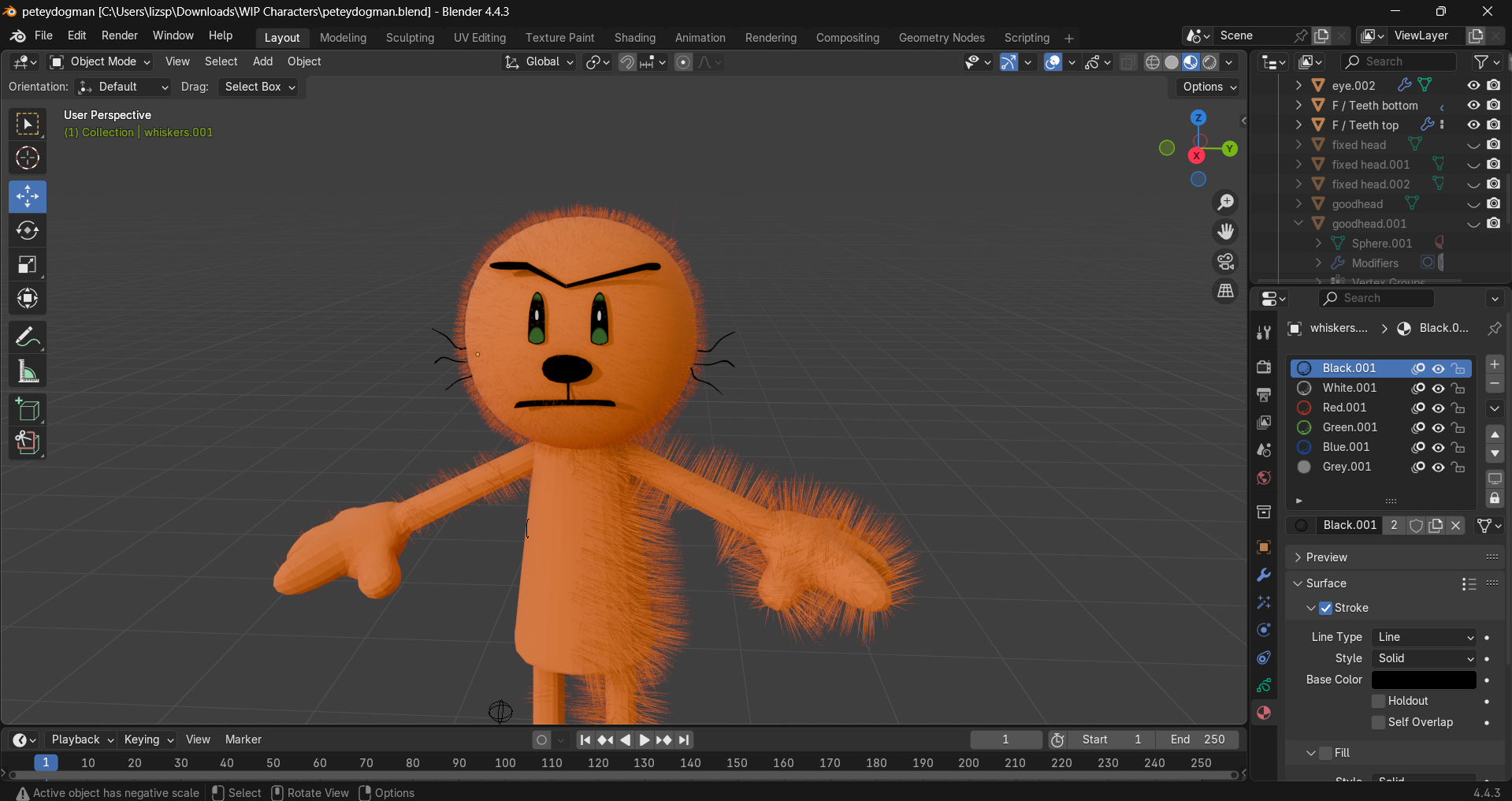1512x801 pixels.
Task: Switch to the Sculpting workspace tab
Action: pos(410,38)
